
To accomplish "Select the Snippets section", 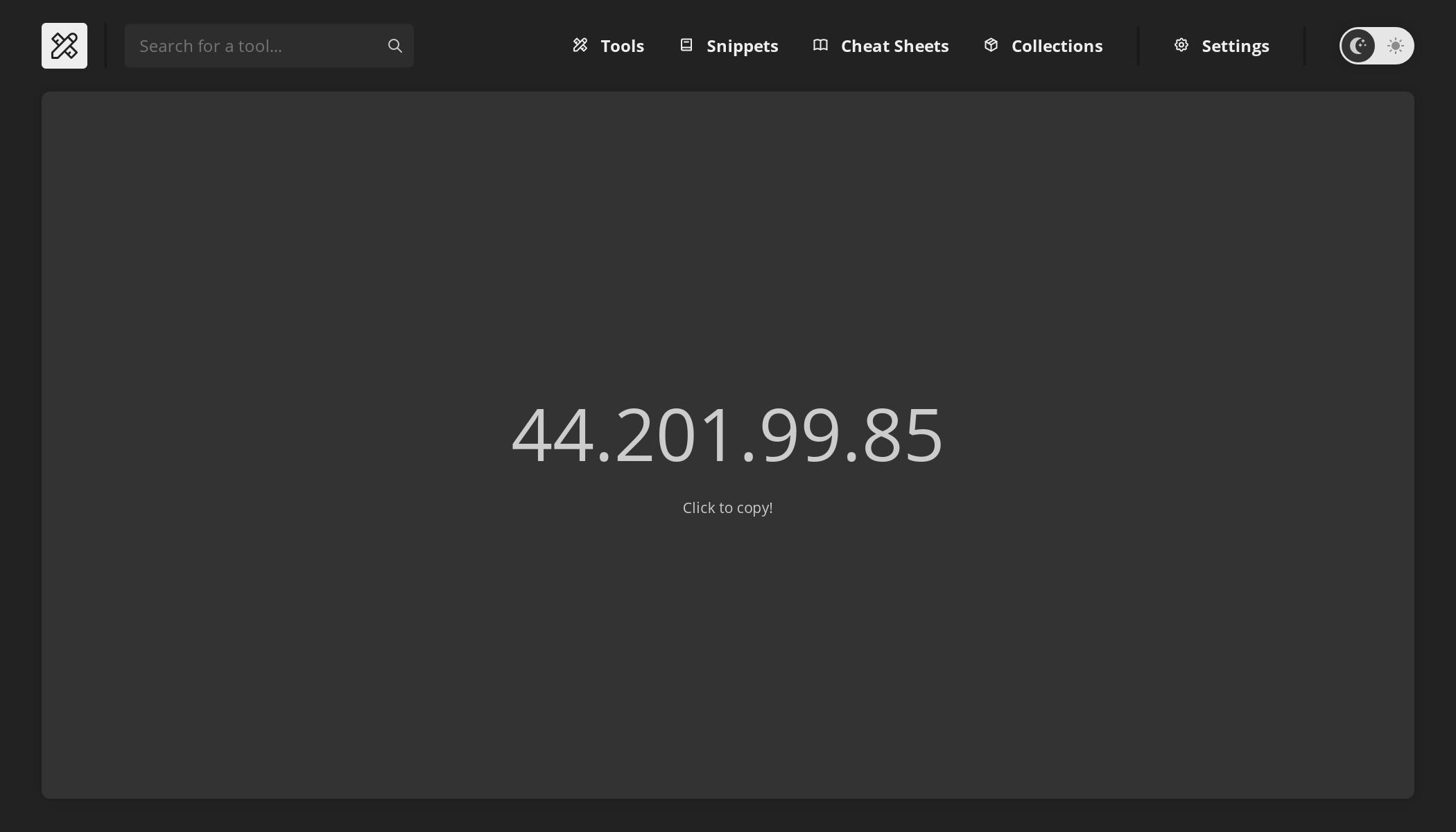I will [x=742, y=45].
